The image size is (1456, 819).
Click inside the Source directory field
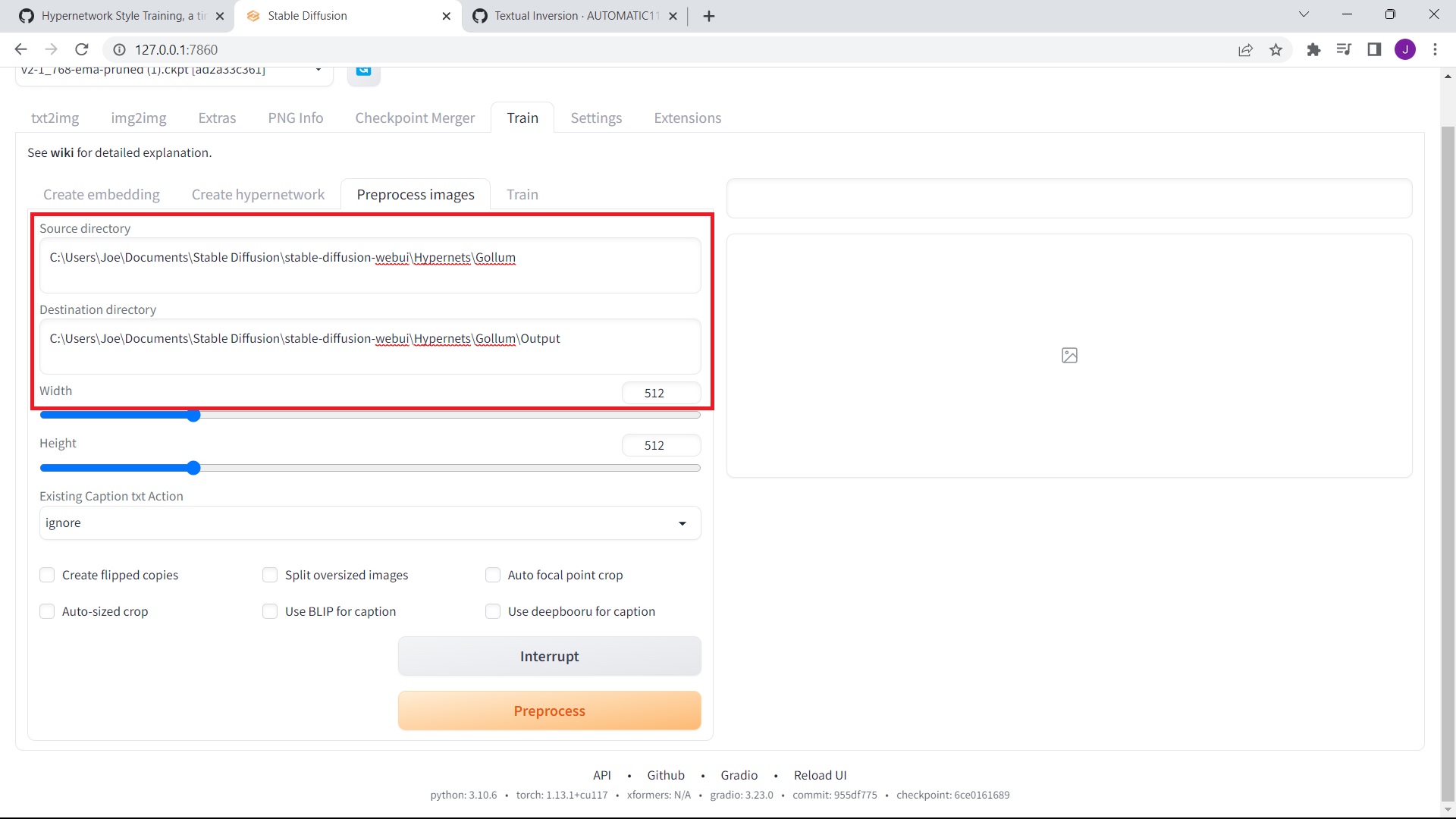click(x=369, y=265)
